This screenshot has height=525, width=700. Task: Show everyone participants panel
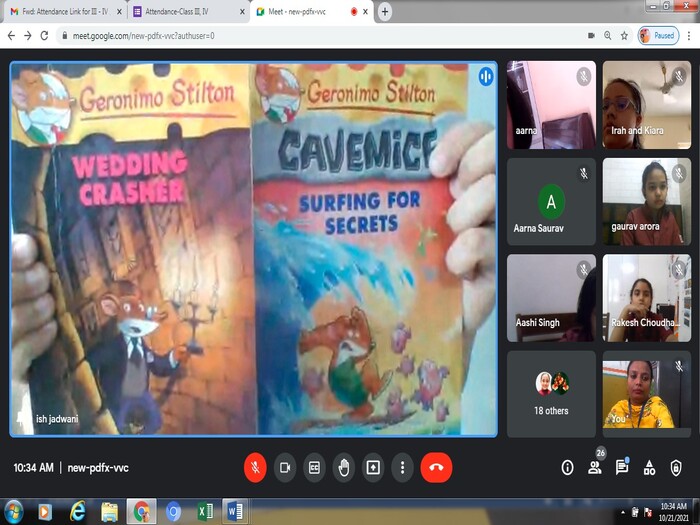coord(595,467)
